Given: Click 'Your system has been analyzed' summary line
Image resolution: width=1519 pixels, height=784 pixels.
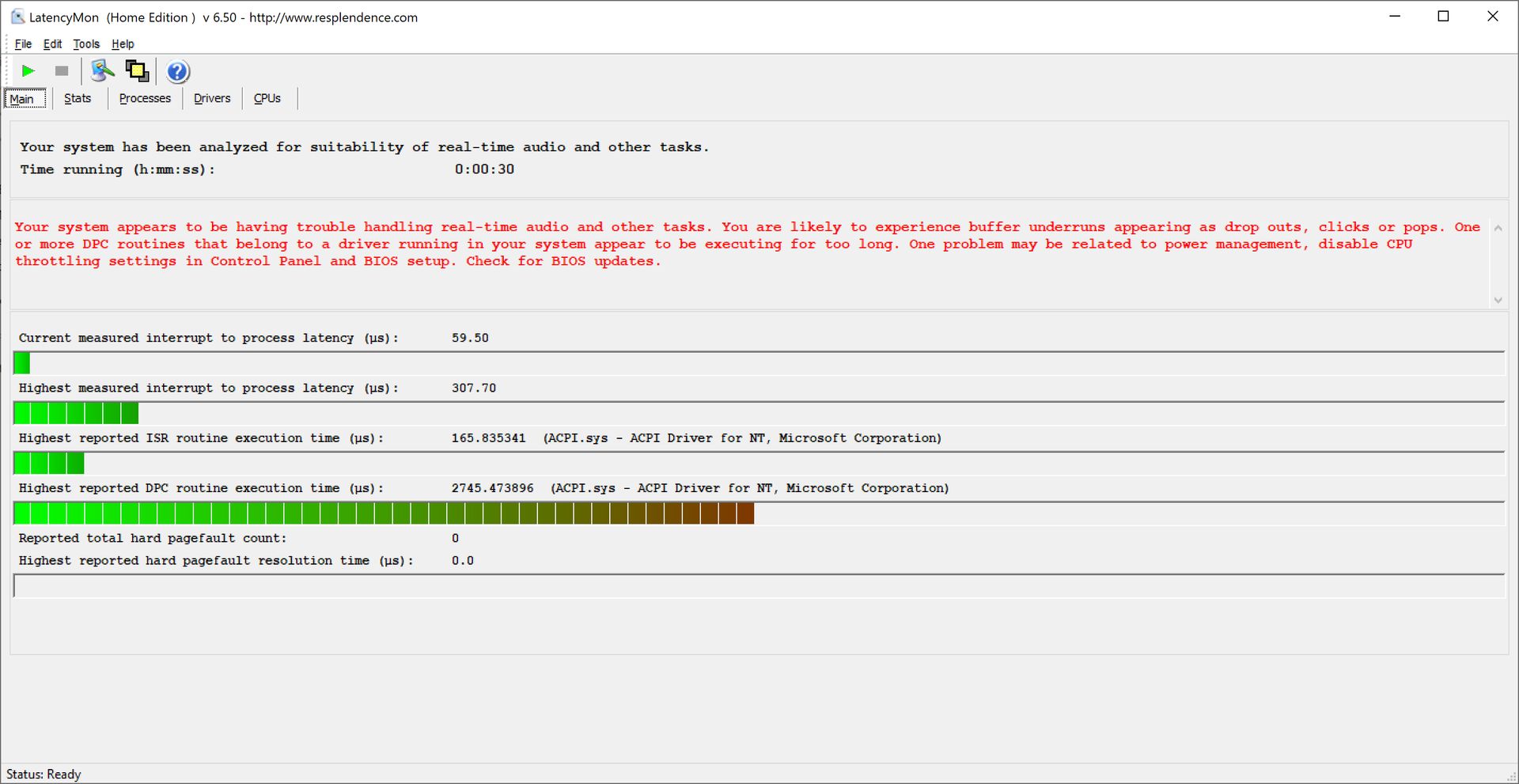Looking at the screenshot, I should coord(364,147).
